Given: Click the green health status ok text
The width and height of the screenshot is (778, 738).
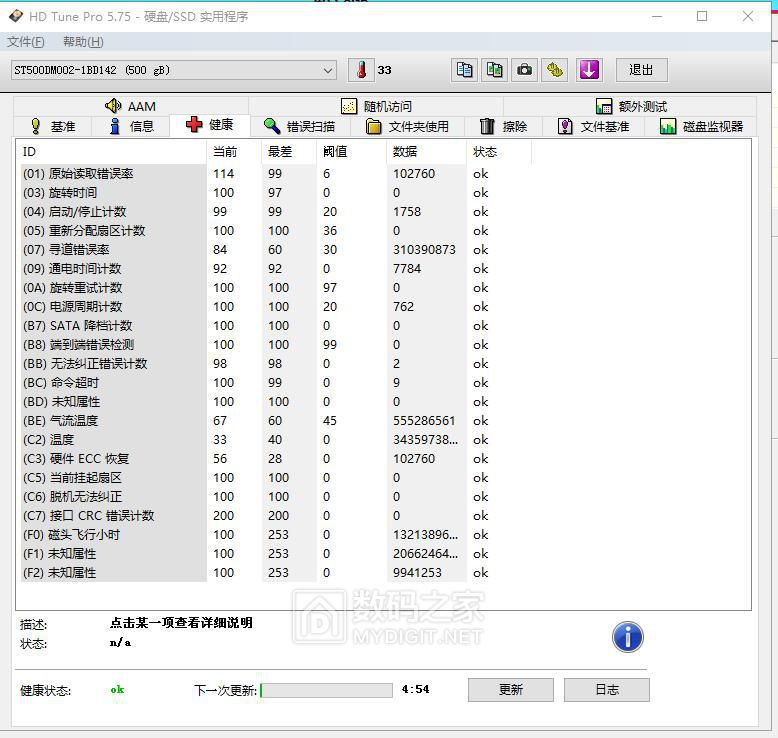Looking at the screenshot, I should (x=118, y=689).
